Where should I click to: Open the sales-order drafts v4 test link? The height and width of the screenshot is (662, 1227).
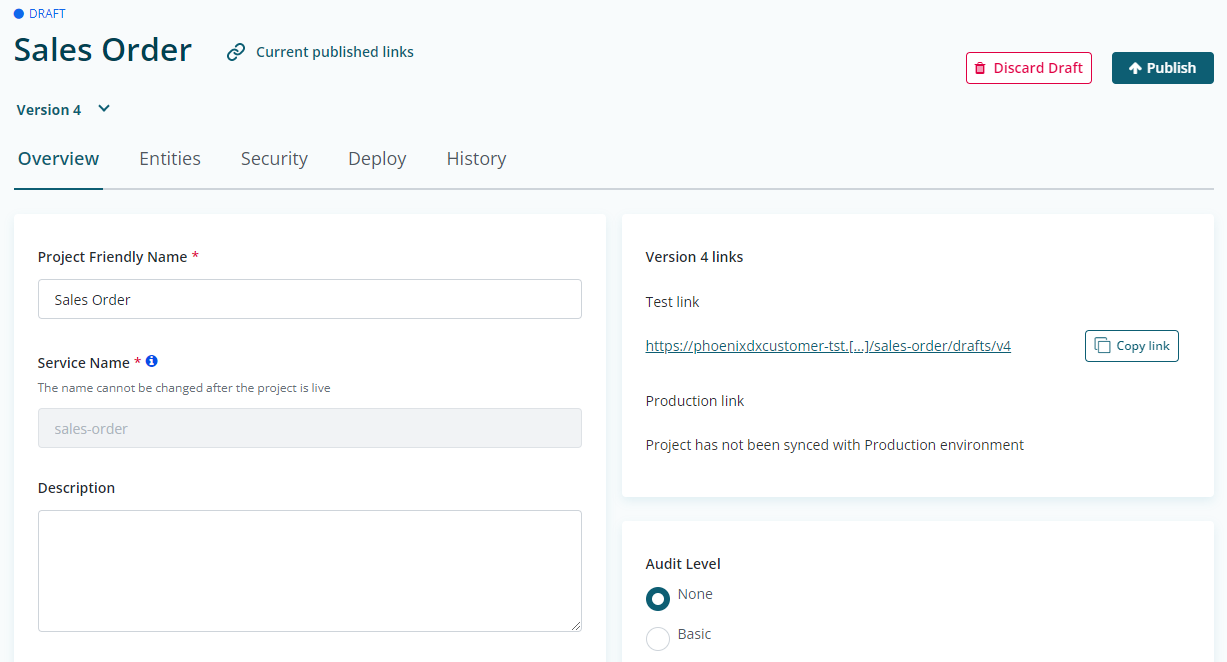[x=828, y=346]
